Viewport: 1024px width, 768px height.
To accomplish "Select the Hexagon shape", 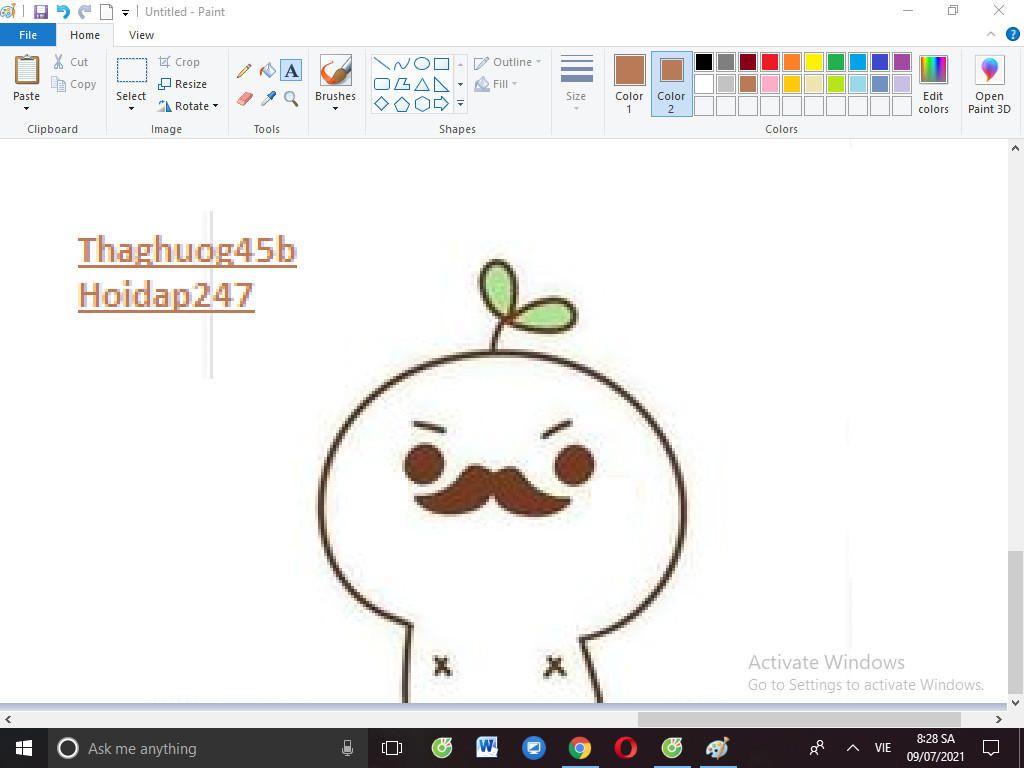I will 422,104.
